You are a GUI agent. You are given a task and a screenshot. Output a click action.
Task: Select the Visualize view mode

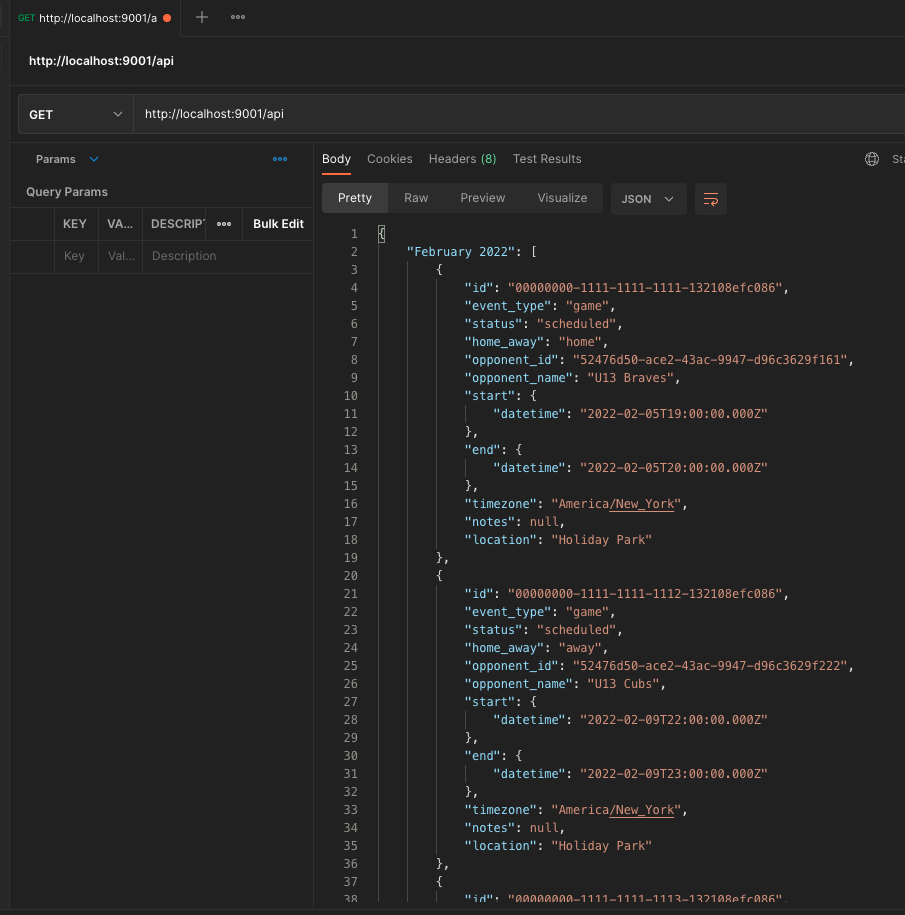(x=562, y=198)
